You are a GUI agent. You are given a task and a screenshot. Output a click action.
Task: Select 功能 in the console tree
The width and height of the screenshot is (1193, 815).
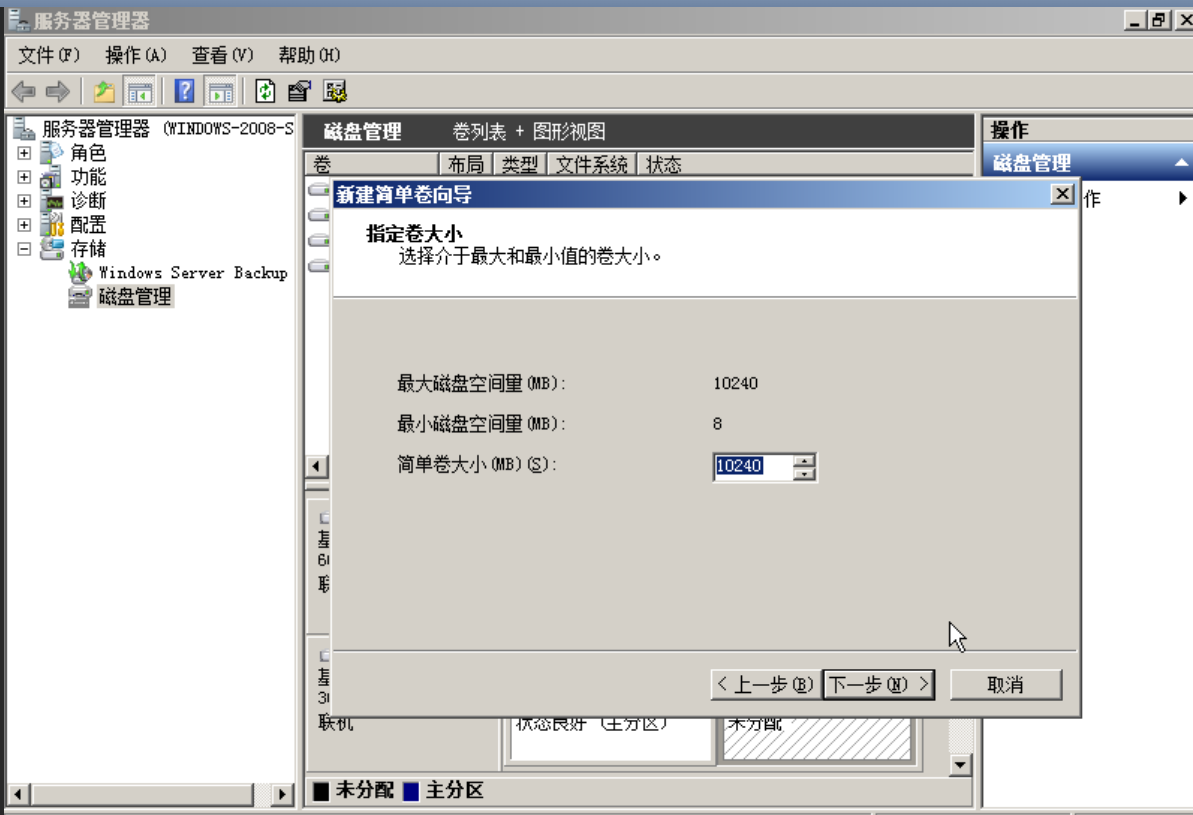[88, 177]
